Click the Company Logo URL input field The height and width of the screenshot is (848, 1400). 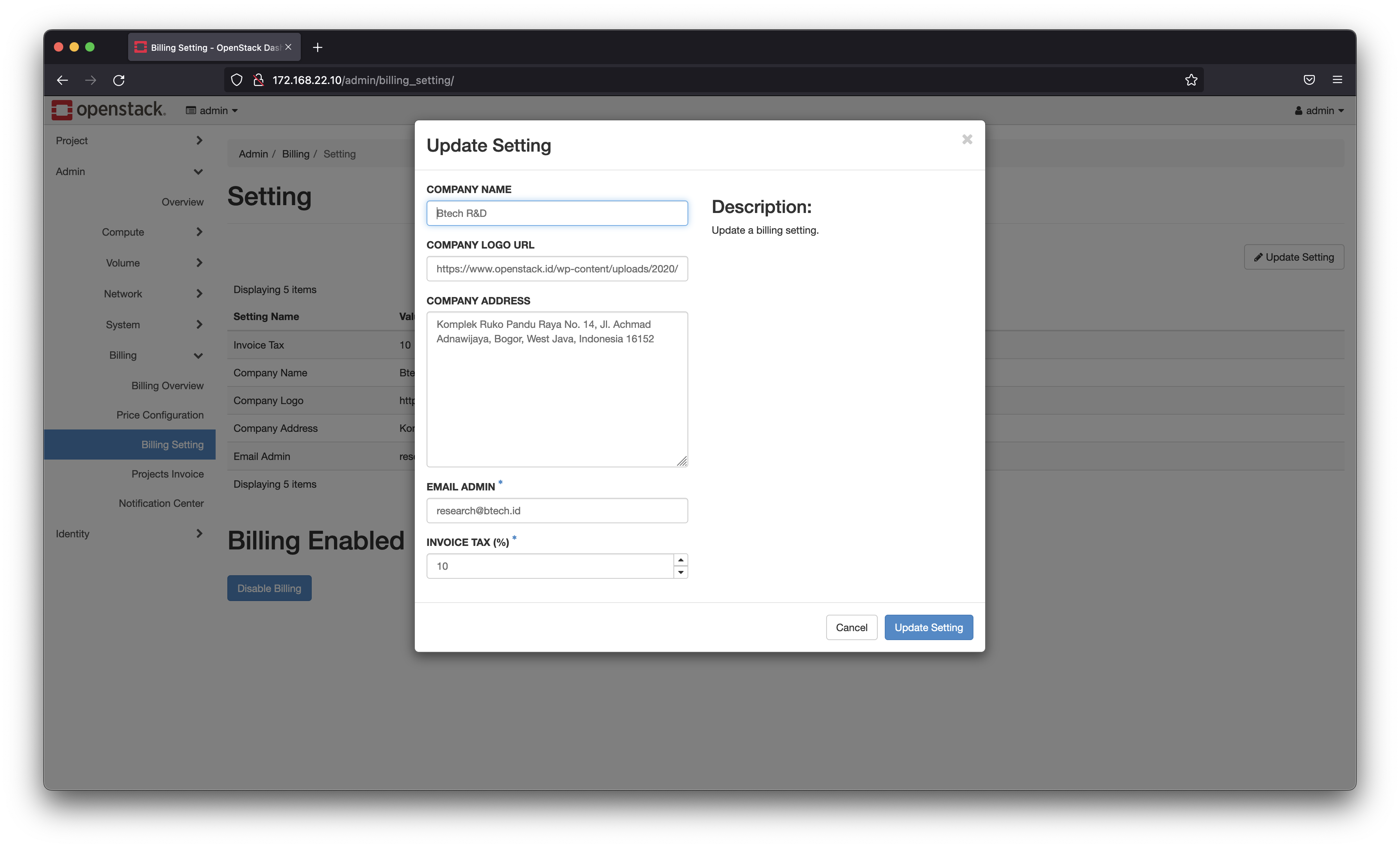(x=557, y=269)
